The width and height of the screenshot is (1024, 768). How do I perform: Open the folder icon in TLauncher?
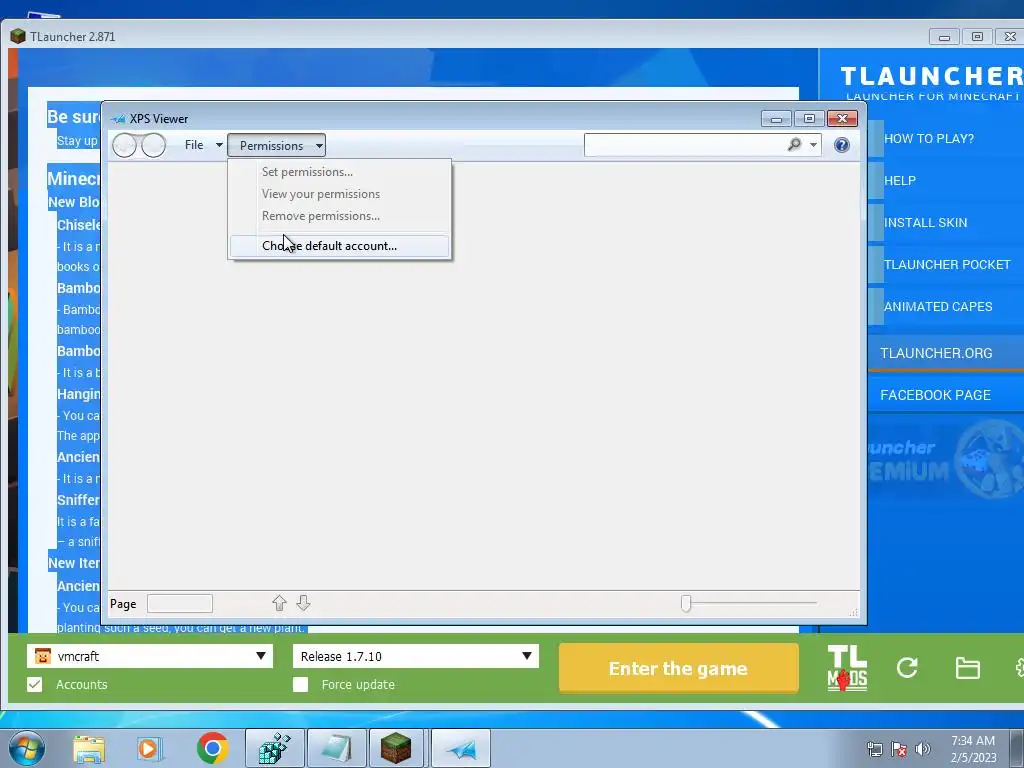pyautogui.click(x=967, y=668)
